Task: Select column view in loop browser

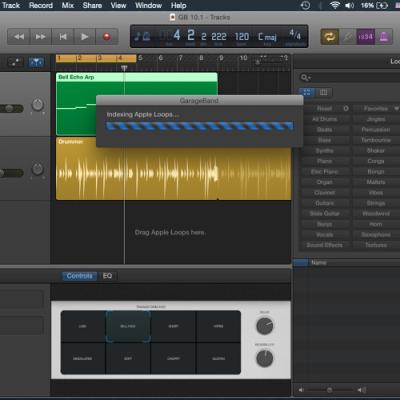Action: 323,92
